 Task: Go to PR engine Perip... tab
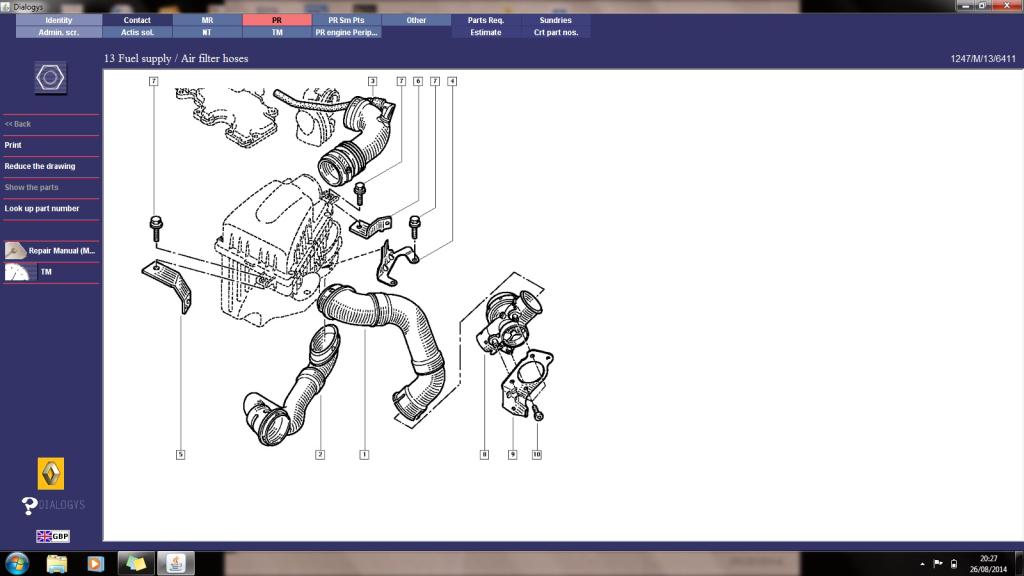point(346,32)
